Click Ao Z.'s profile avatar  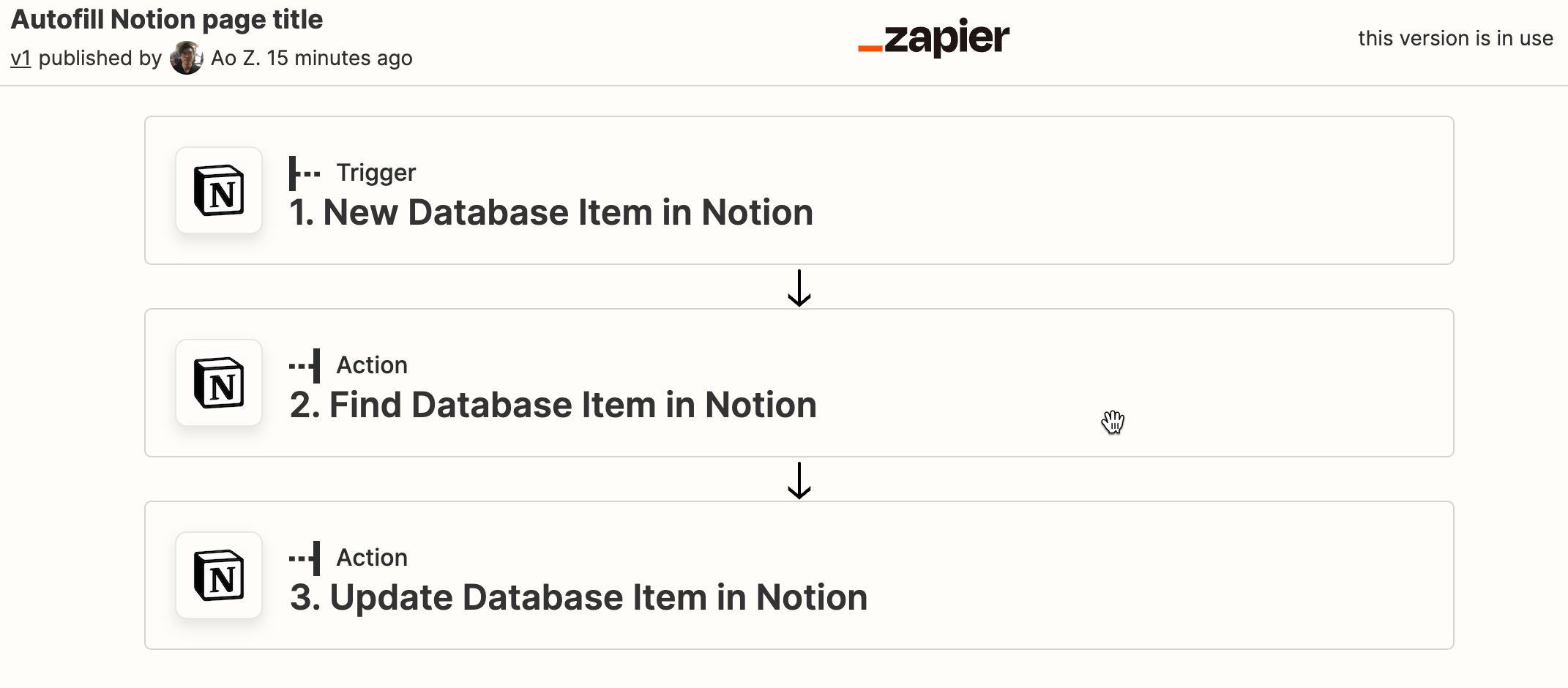coord(186,58)
